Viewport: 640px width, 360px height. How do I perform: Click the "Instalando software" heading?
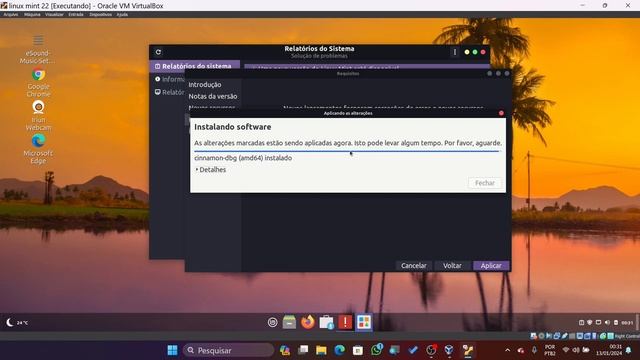click(233, 127)
